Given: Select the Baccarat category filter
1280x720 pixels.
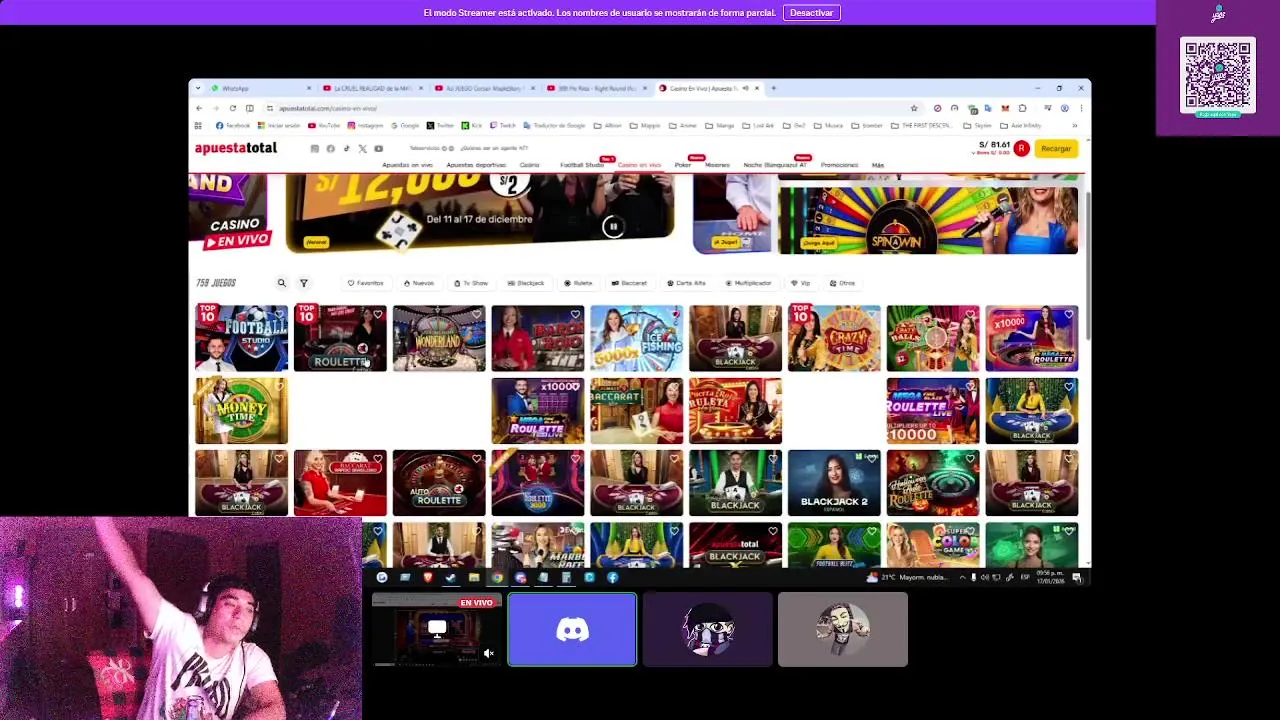Looking at the screenshot, I should pos(629,283).
